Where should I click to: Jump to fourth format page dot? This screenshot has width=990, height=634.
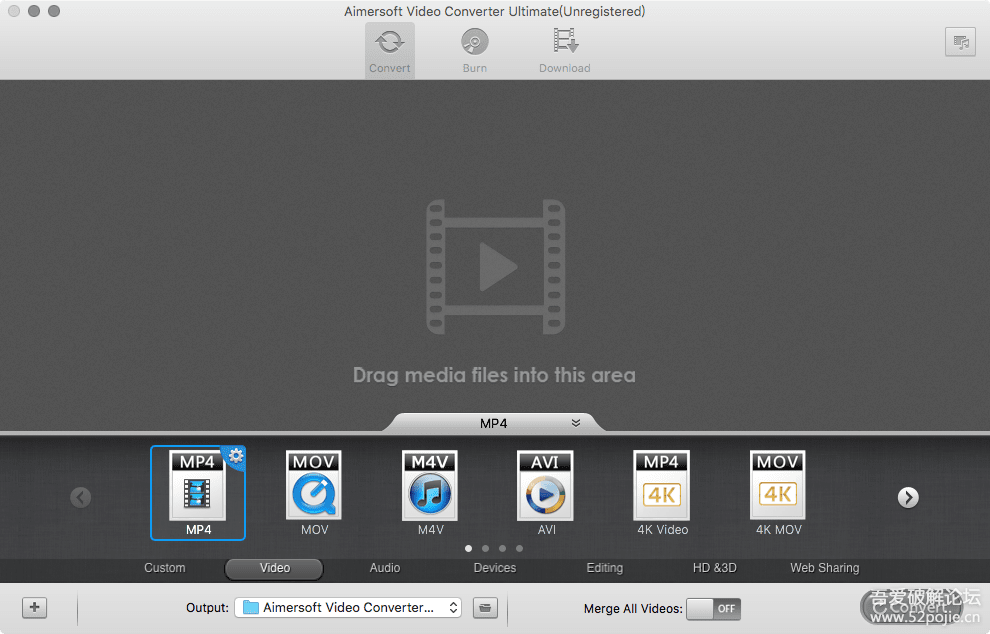(519, 549)
